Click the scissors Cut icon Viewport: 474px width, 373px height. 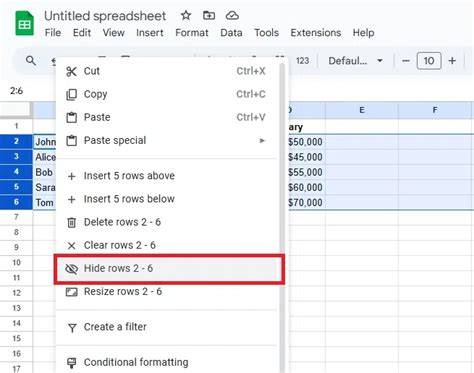coord(71,71)
